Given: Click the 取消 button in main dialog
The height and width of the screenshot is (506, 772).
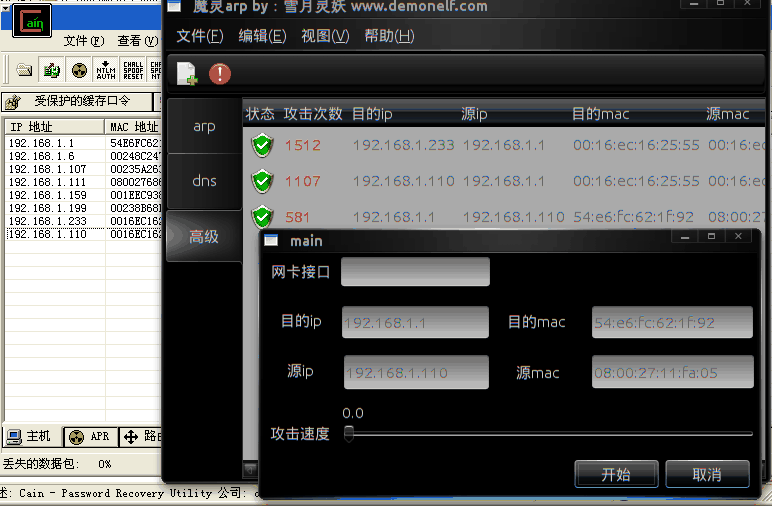Looking at the screenshot, I should (707, 474).
